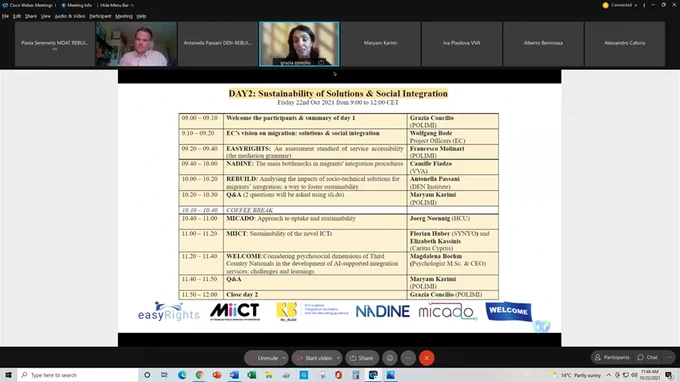Click the volume speaker tray icon

(x=634, y=375)
